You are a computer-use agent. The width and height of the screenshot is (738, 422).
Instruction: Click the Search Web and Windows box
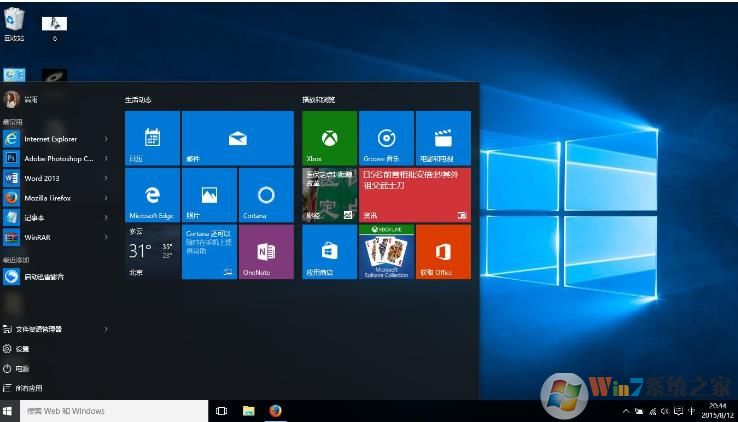[110, 411]
